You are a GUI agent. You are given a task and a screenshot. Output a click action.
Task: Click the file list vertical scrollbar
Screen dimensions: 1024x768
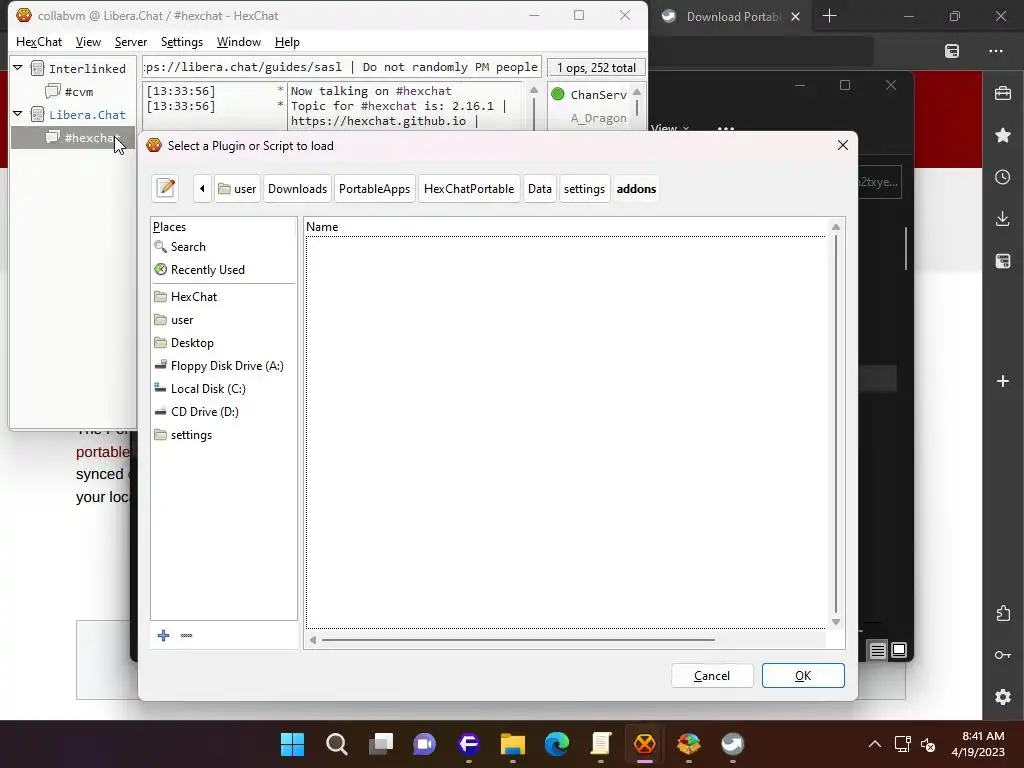(836, 423)
